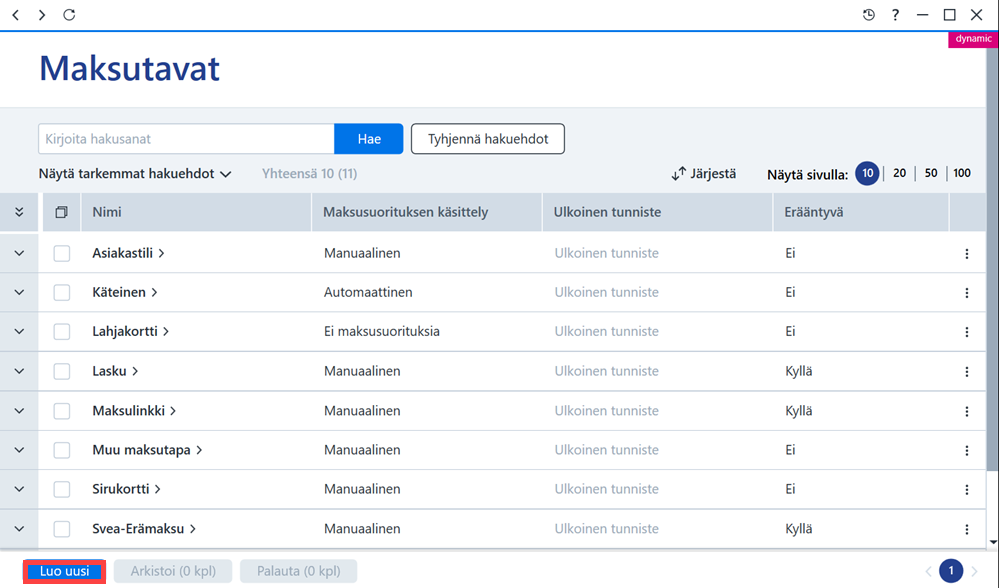Focus the Kirjoita hakusanat search field
The height and width of the screenshot is (588, 999).
186,139
